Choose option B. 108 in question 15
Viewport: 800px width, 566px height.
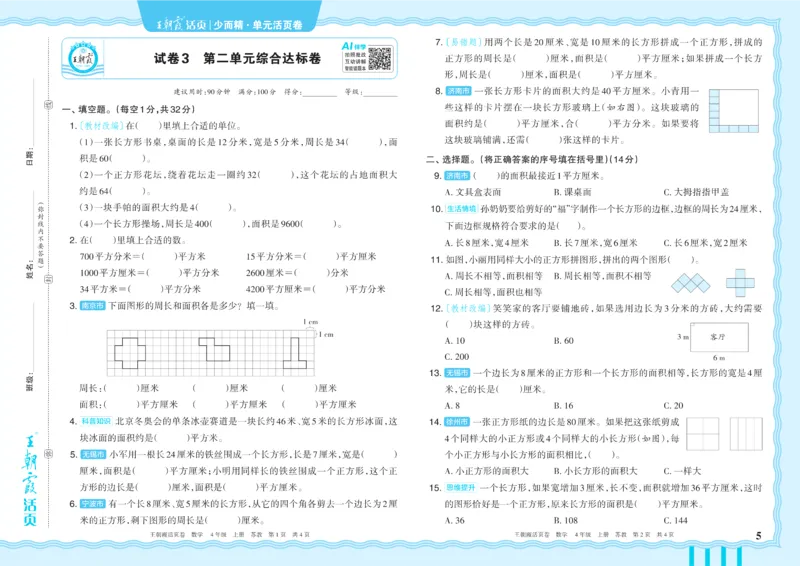click(x=566, y=521)
